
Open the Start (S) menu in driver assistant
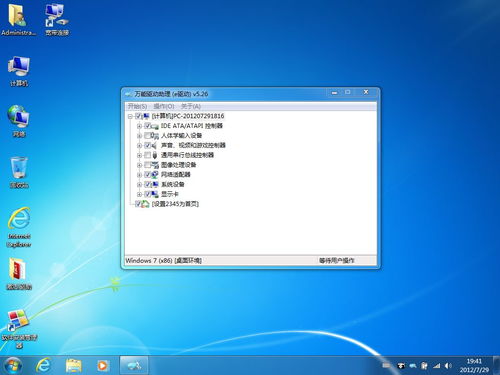[x=137, y=106]
